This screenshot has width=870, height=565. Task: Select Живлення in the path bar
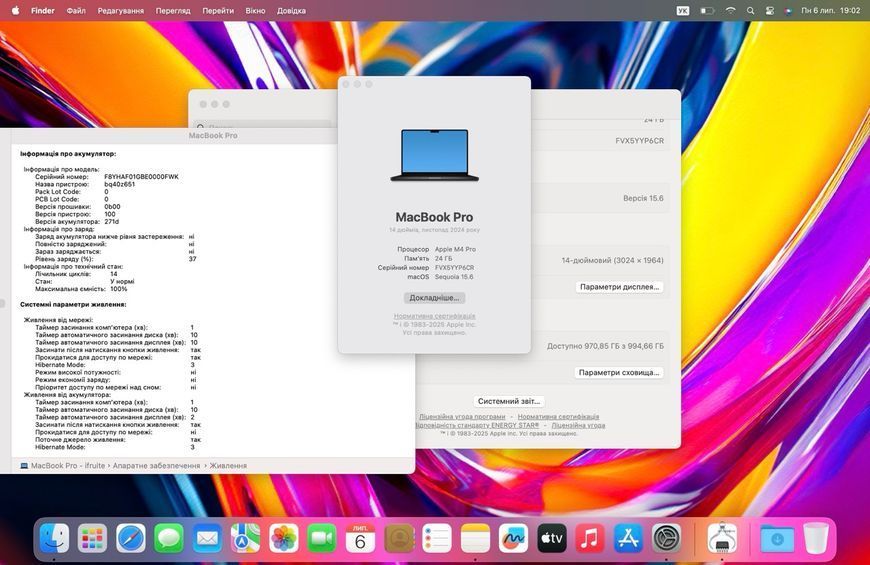[228, 466]
